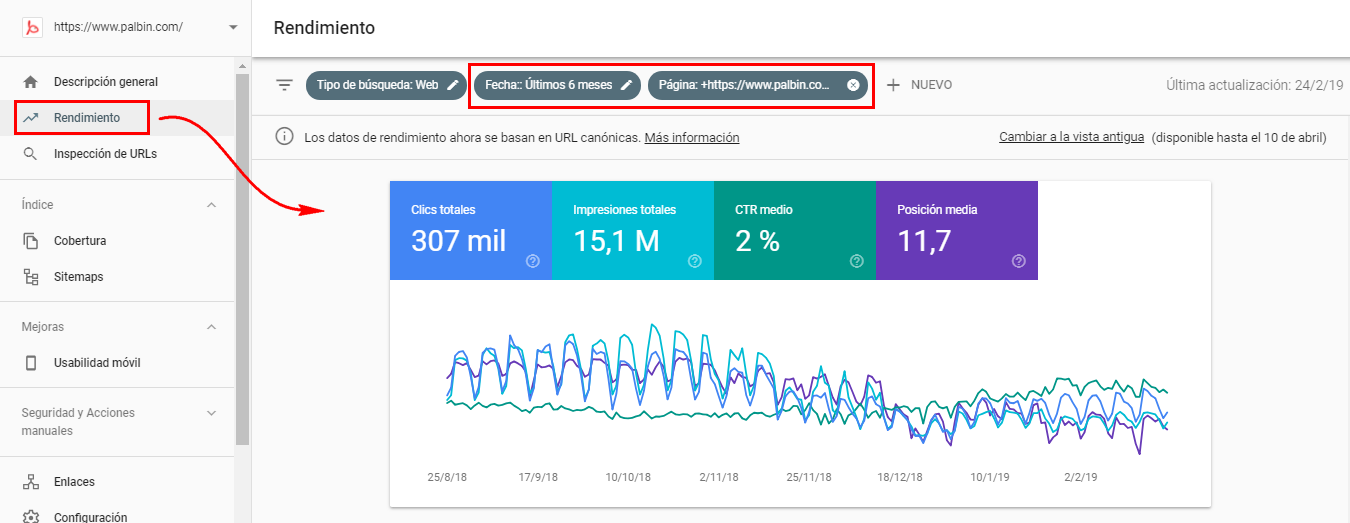Go to Inspección de URLs
This screenshot has height=523, width=1350.
(105, 154)
